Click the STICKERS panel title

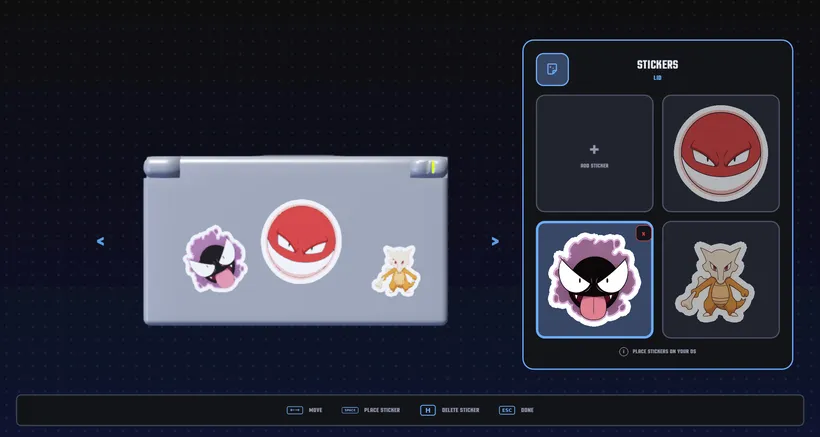point(657,65)
